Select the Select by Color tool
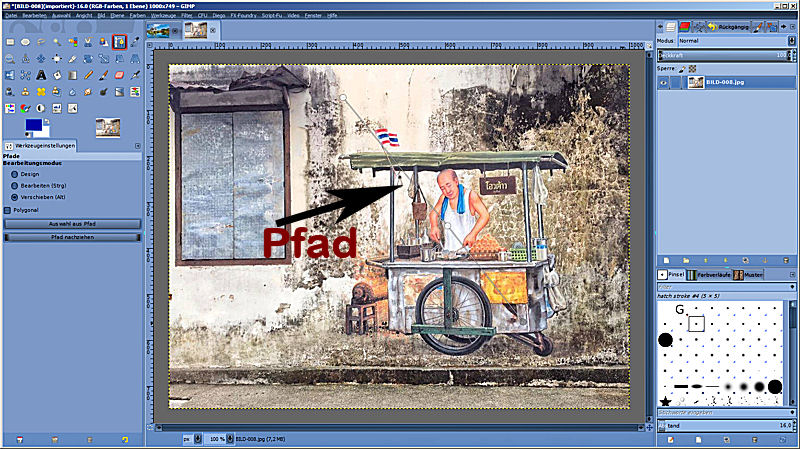Image resolution: width=800 pixels, height=449 pixels. tap(72, 42)
